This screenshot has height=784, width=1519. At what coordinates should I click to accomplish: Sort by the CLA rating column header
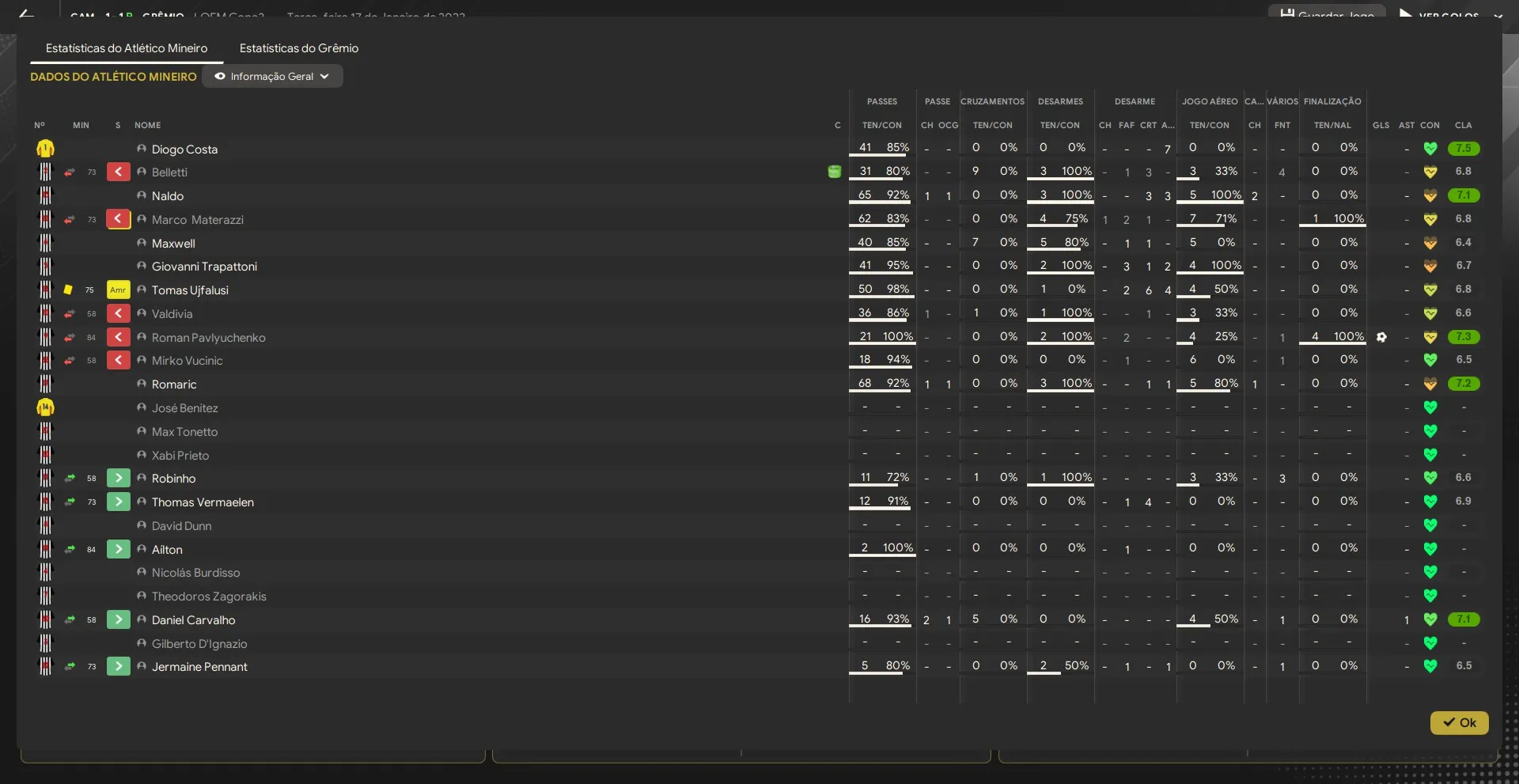[1464, 125]
